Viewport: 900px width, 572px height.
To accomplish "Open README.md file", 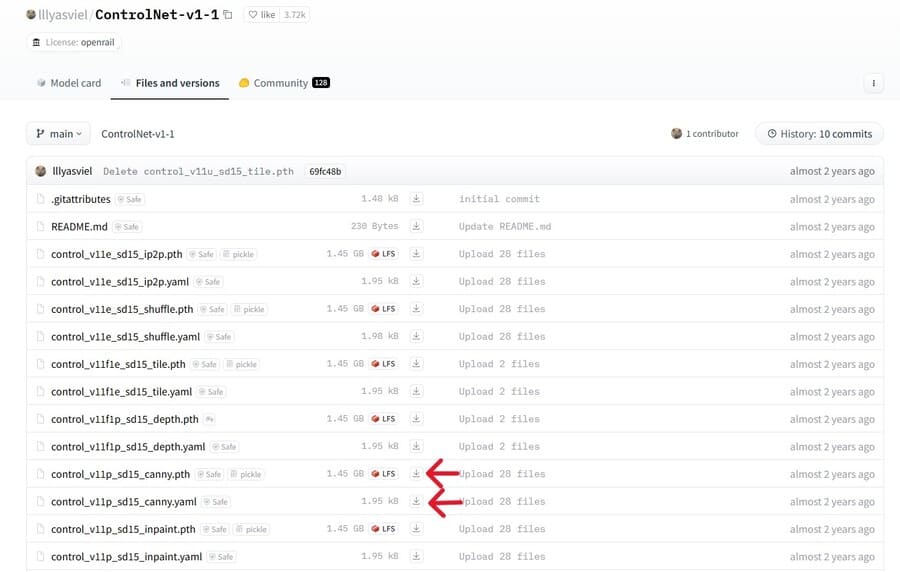I will tap(79, 227).
